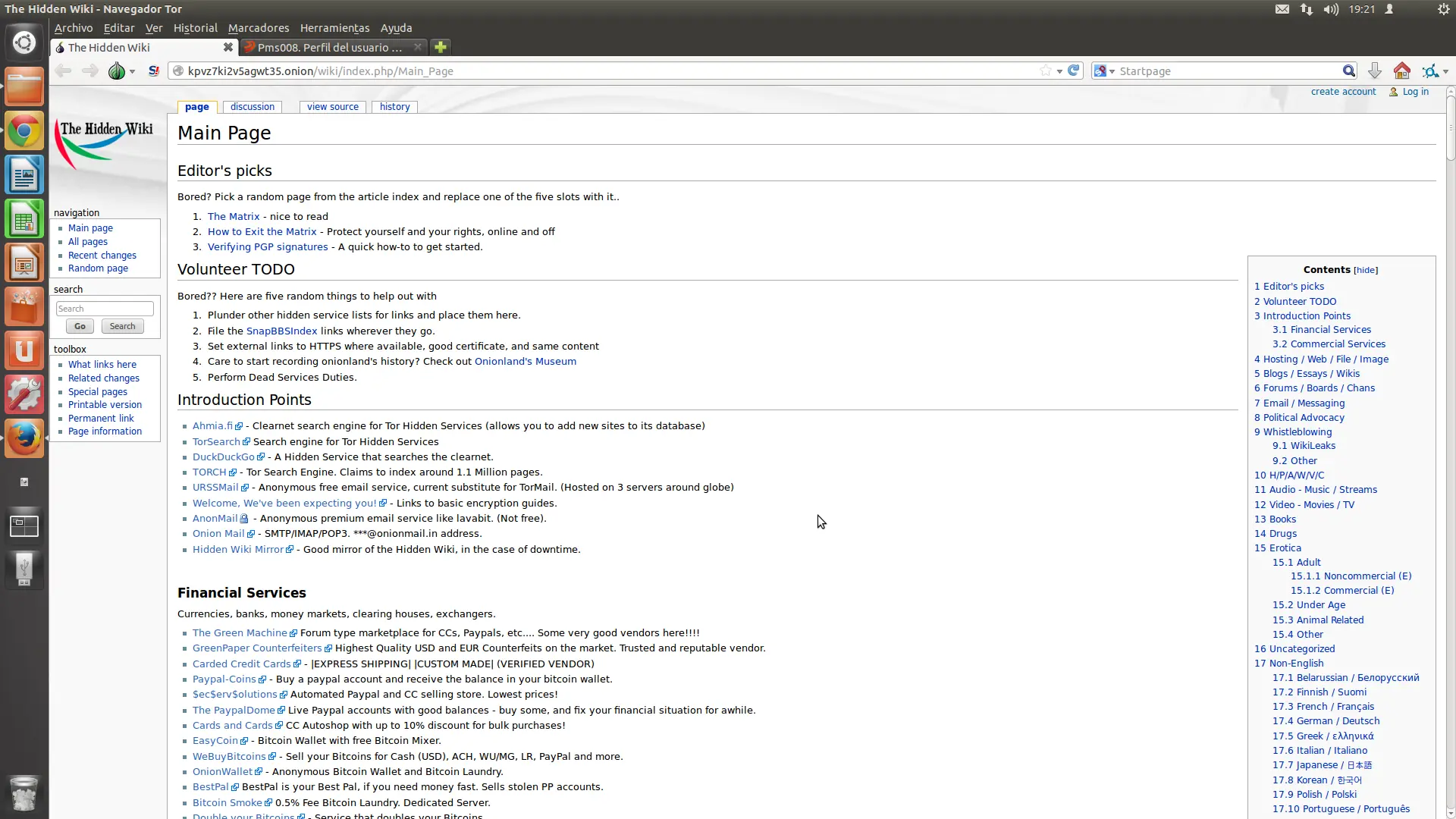
Task: Click the wiki sidebar Search input field
Action: 105,309
